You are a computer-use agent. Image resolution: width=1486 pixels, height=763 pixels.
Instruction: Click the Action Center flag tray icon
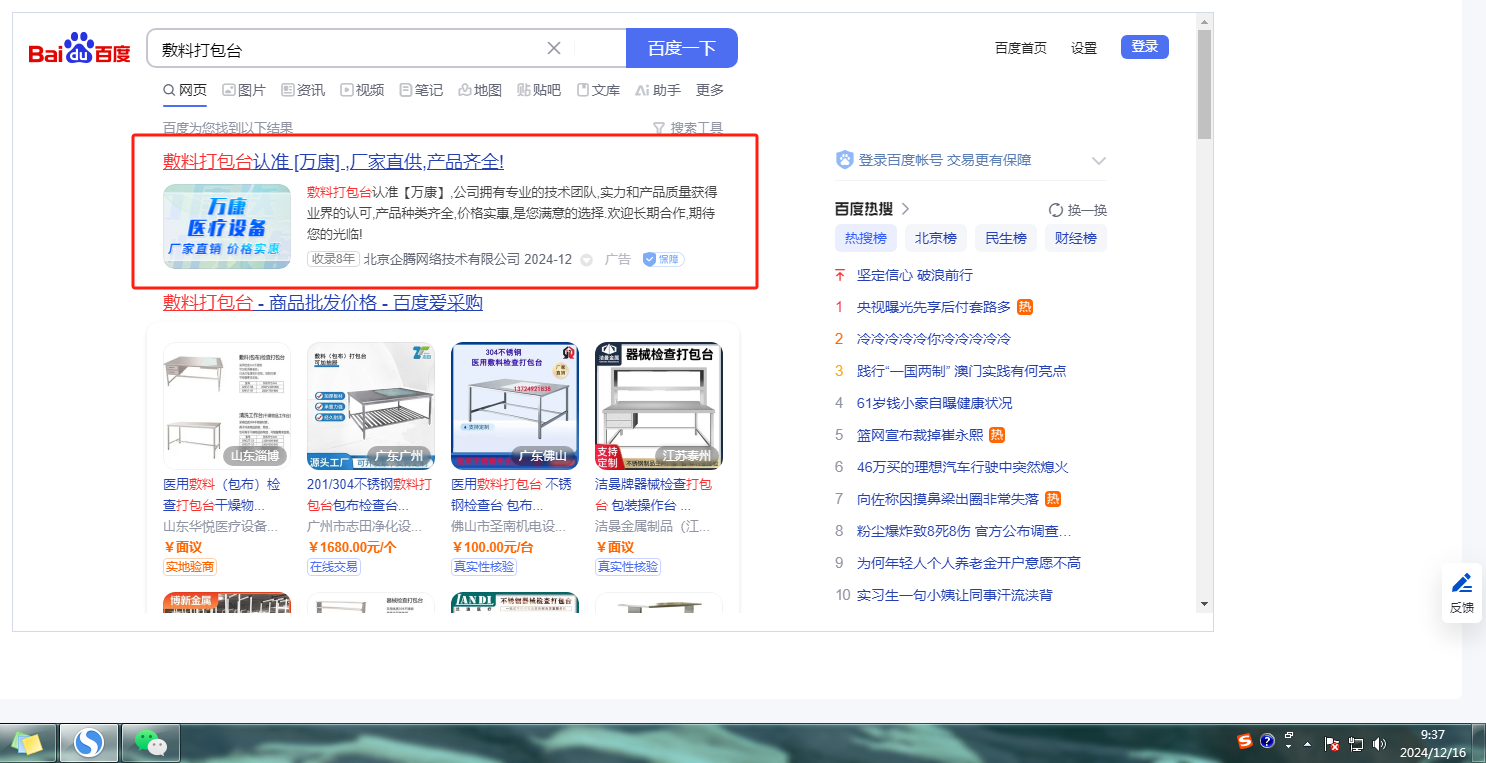pos(1332,744)
